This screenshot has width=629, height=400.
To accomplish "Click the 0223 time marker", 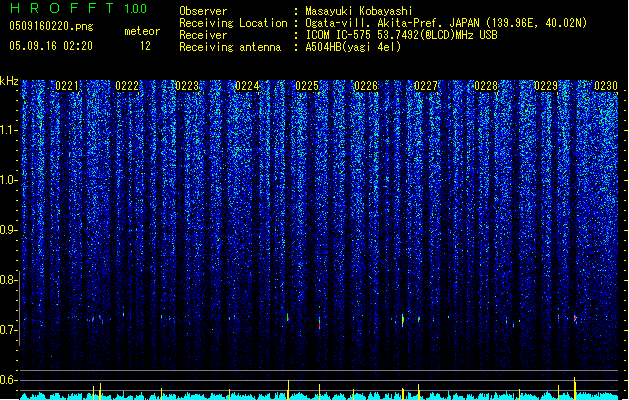I will coord(187,86).
